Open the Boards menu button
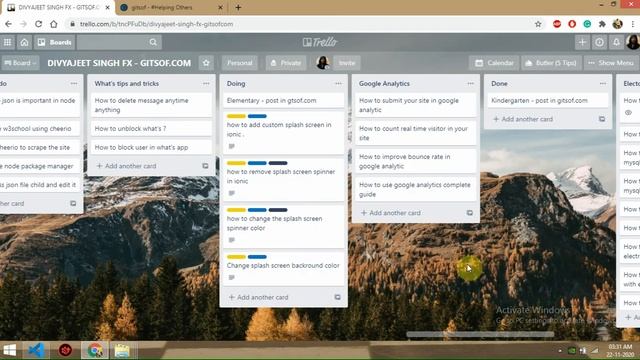The image size is (640, 360). click(55, 42)
